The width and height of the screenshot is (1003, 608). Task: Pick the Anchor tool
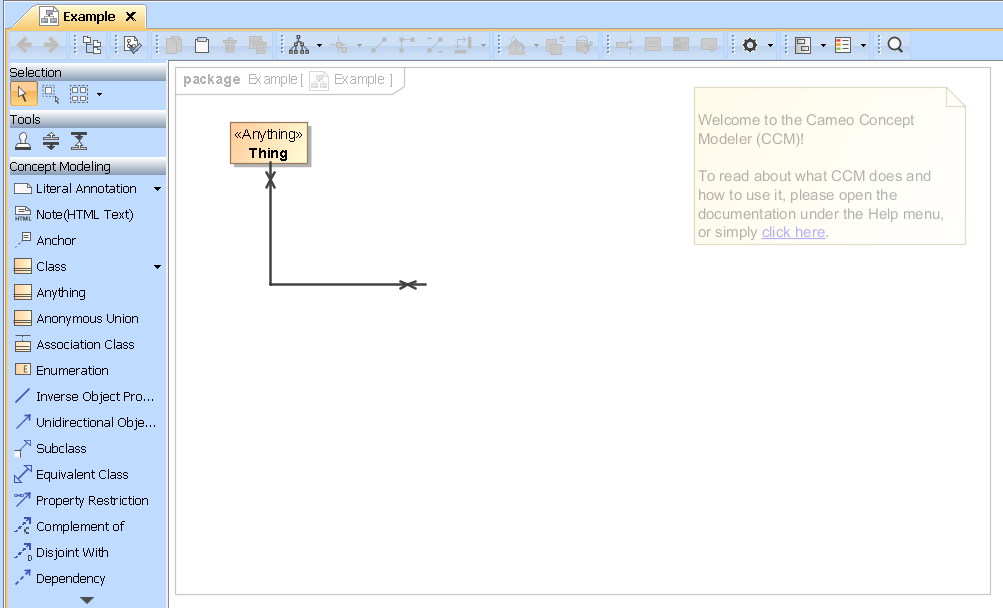pyautogui.click(x=56, y=240)
